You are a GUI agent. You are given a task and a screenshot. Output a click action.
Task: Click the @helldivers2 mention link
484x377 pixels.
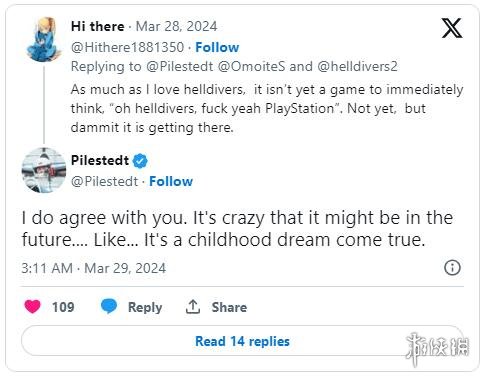tap(357, 66)
